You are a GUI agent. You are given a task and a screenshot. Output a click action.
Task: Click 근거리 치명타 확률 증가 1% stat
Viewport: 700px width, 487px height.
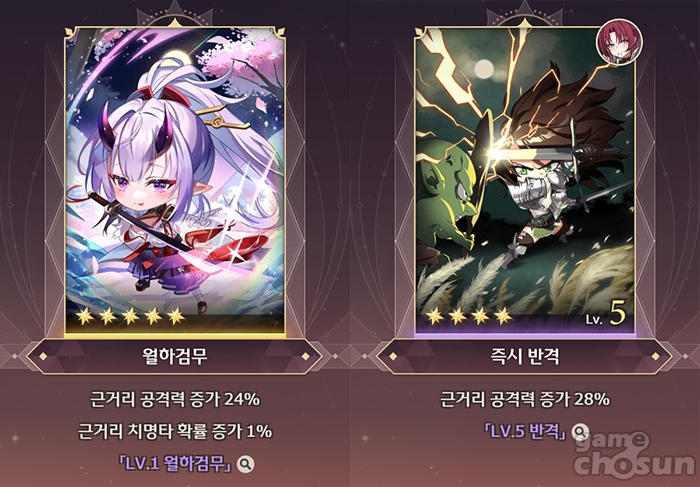tap(175, 431)
